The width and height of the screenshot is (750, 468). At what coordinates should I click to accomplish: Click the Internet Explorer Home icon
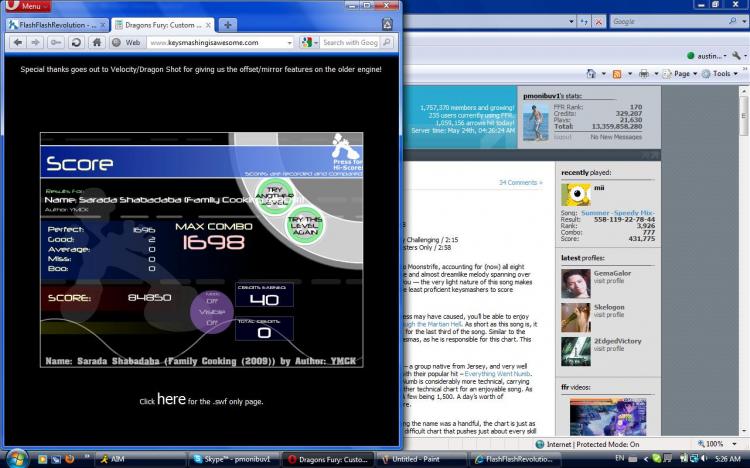click(591, 74)
